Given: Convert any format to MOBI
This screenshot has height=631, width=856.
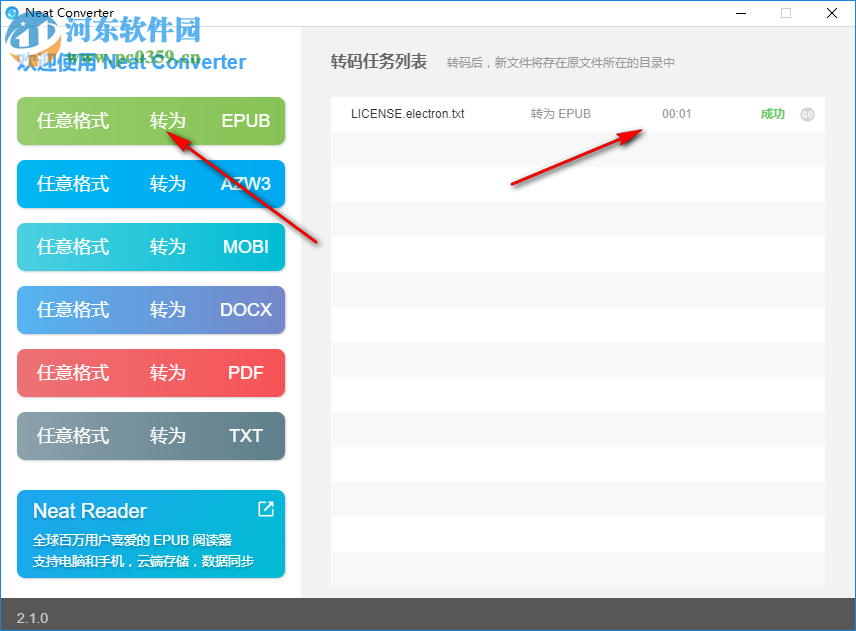Looking at the screenshot, I should [x=150, y=247].
